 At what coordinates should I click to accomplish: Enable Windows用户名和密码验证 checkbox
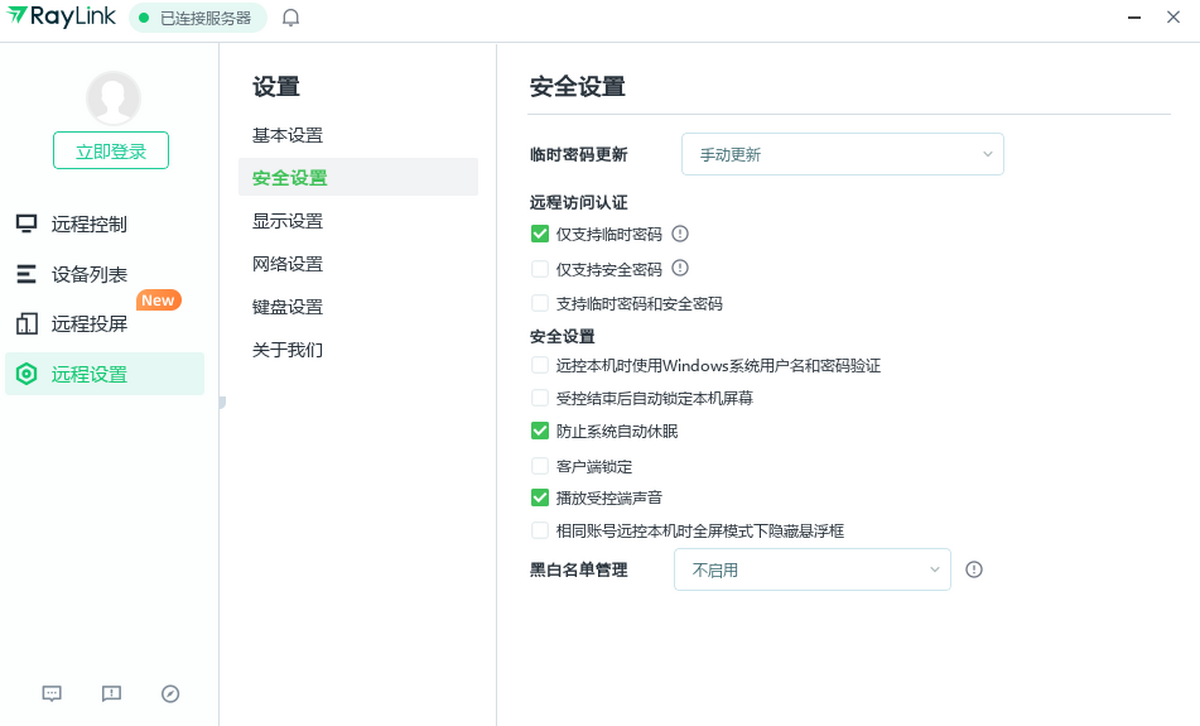540,365
